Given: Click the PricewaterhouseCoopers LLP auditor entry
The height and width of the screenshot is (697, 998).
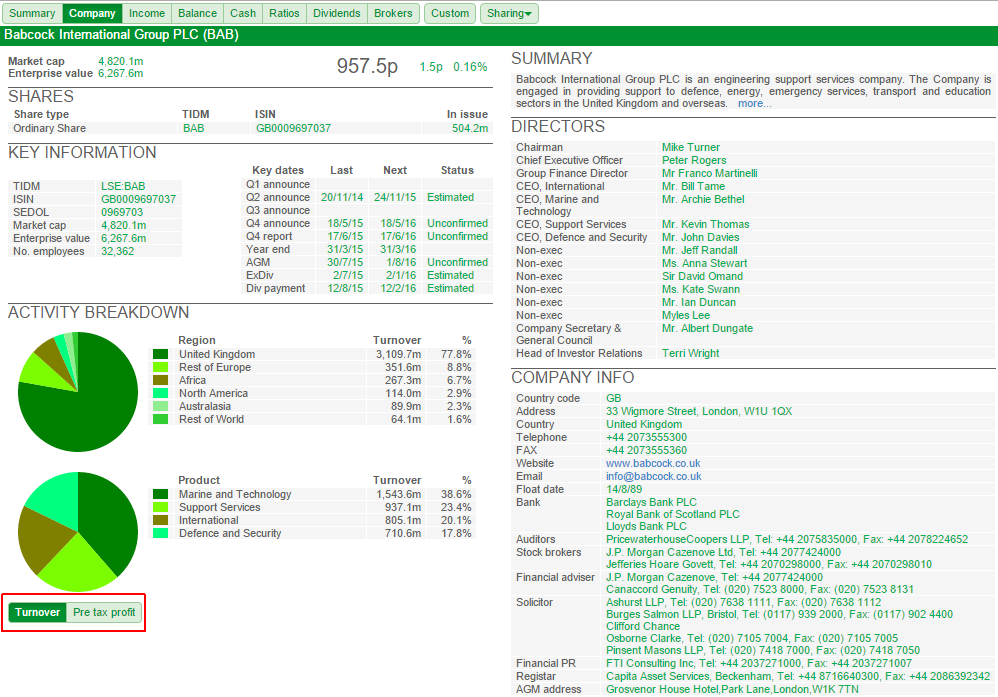Looking at the screenshot, I should tap(787, 540).
